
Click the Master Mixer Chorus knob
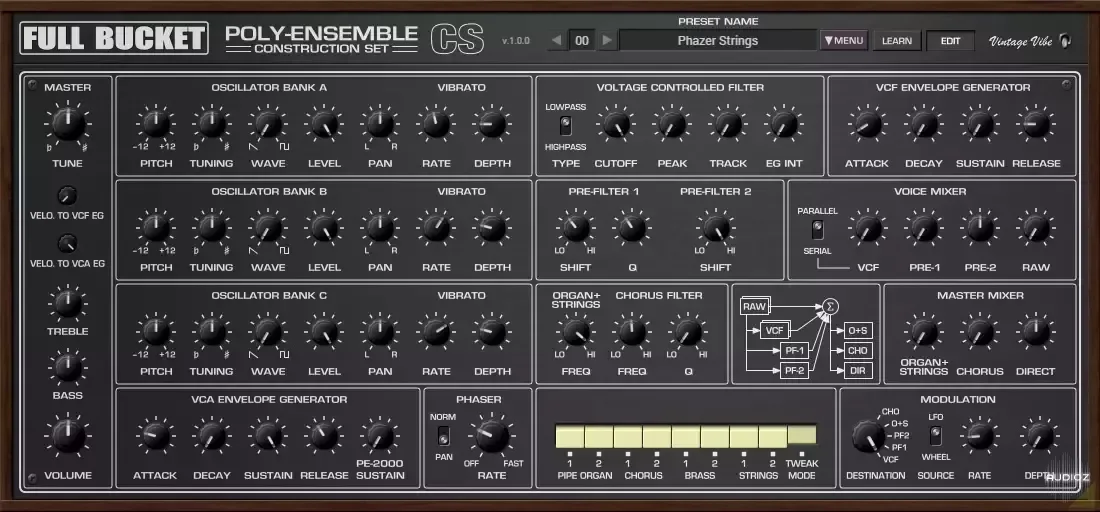pos(979,332)
